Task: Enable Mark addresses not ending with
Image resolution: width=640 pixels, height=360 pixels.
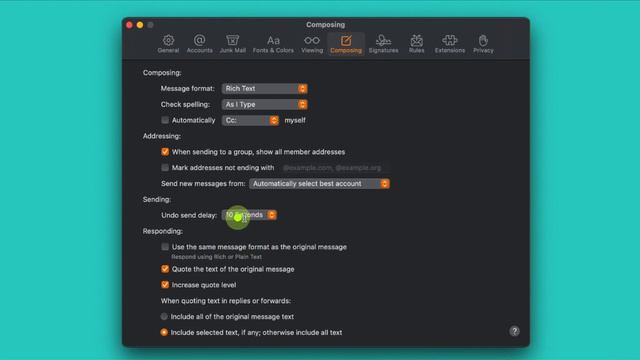Action: (165, 168)
